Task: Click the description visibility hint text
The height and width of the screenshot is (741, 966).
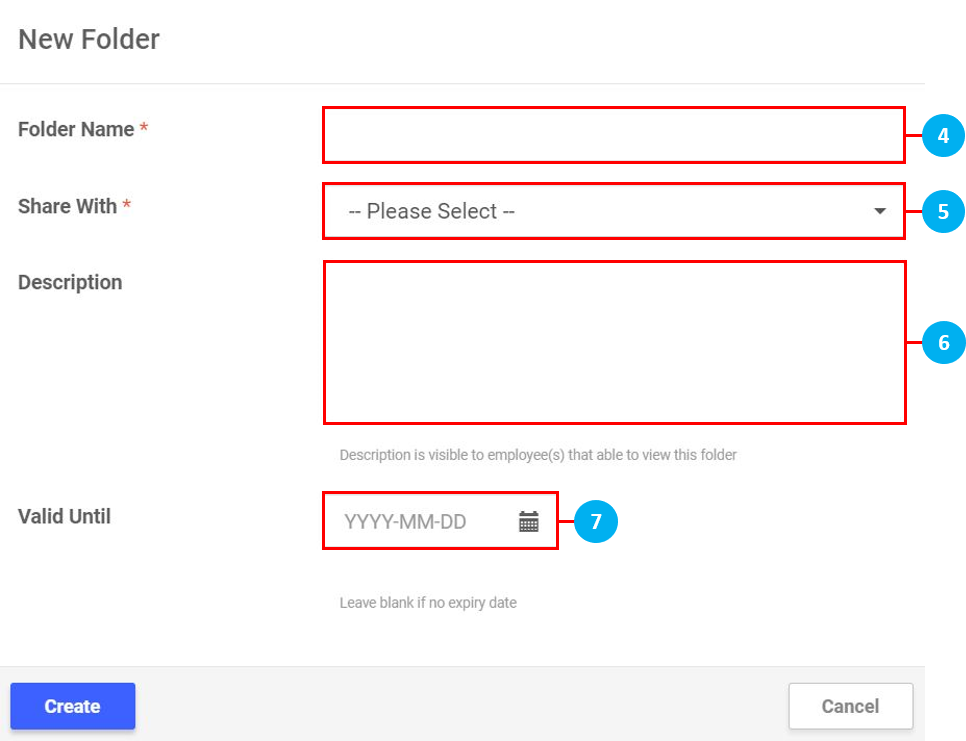Action: pos(538,455)
